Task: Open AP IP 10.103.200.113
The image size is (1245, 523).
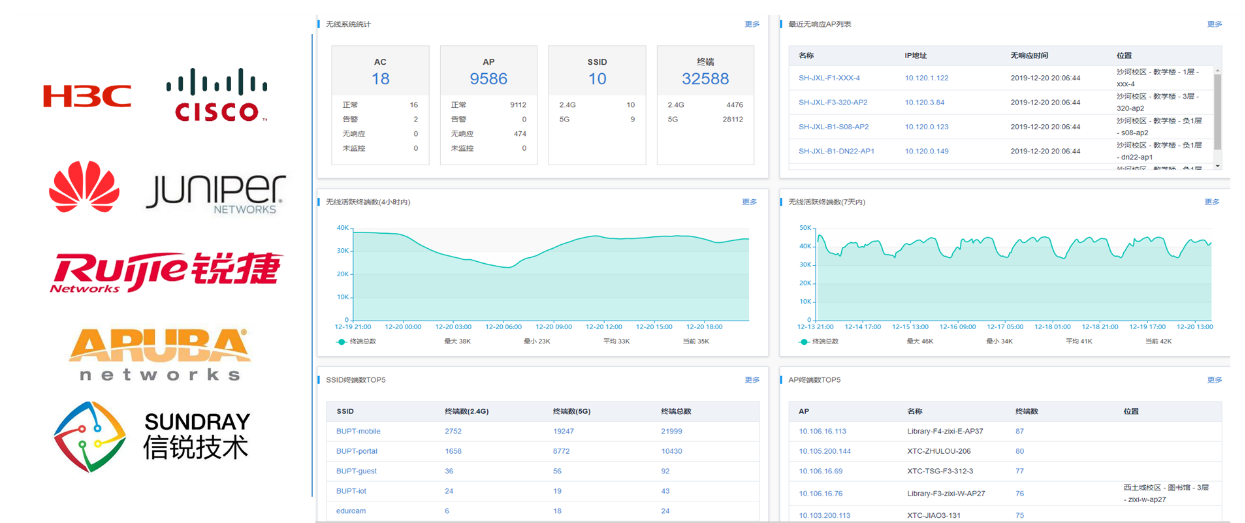Action: pos(824,515)
